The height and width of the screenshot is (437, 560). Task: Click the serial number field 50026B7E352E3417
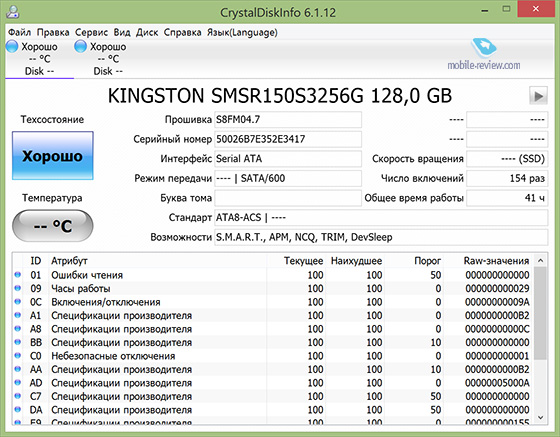tap(288, 139)
